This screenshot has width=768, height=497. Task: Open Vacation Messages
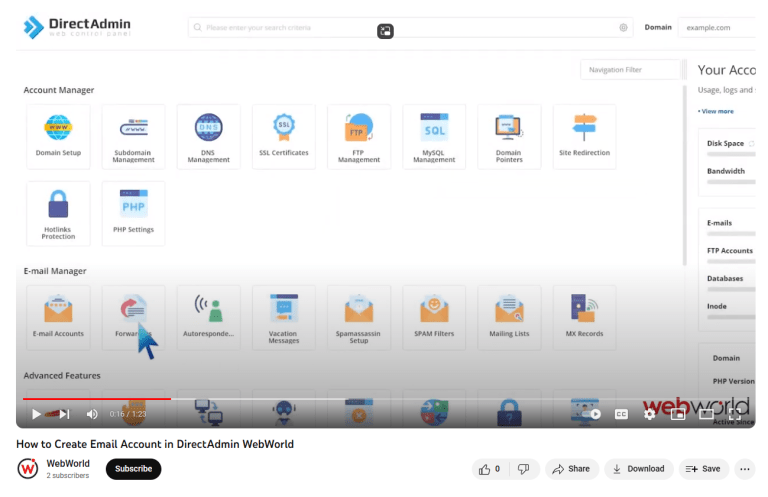pyautogui.click(x=284, y=318)
